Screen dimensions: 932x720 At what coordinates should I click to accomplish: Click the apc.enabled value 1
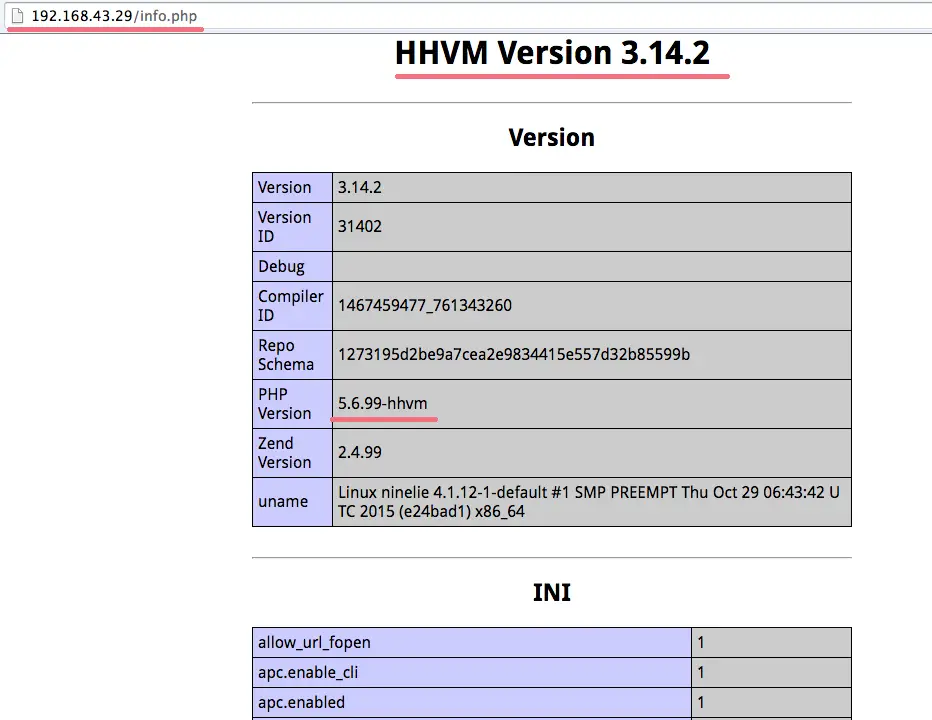701,702
